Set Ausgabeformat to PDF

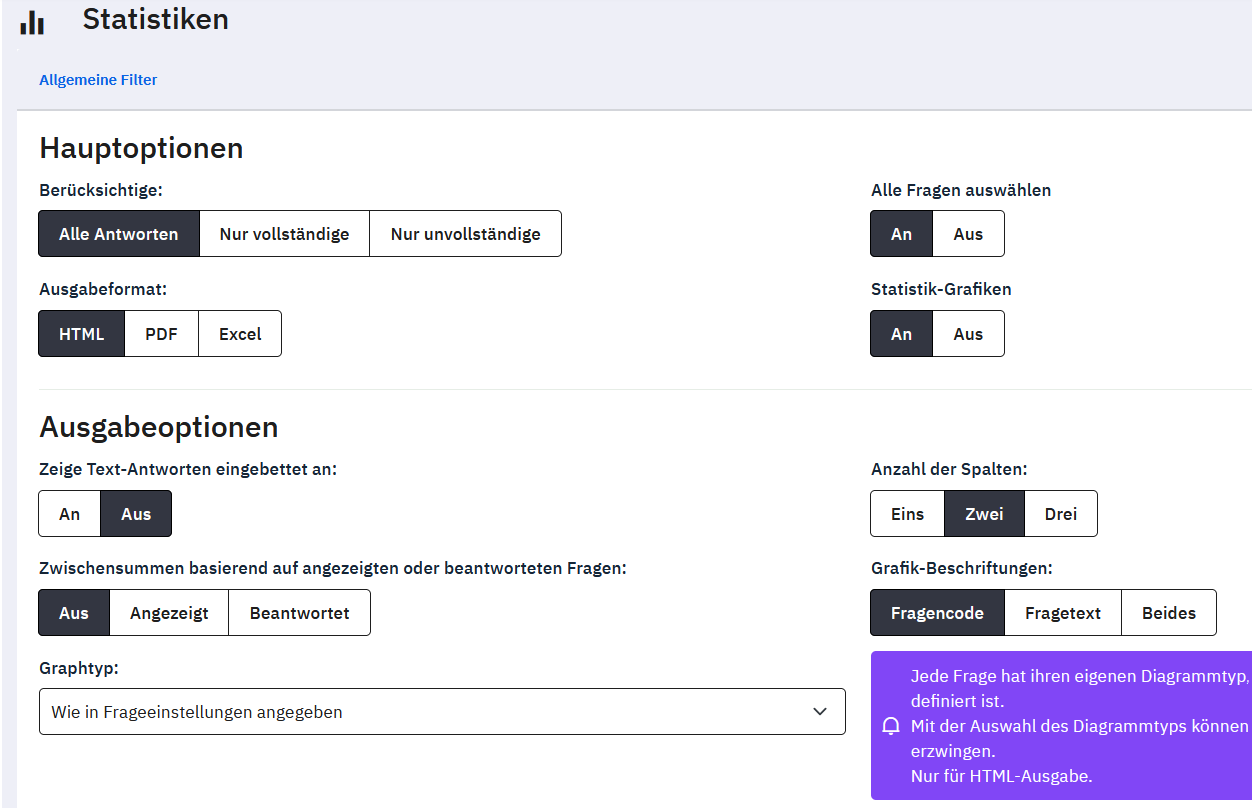coord(161,334)
